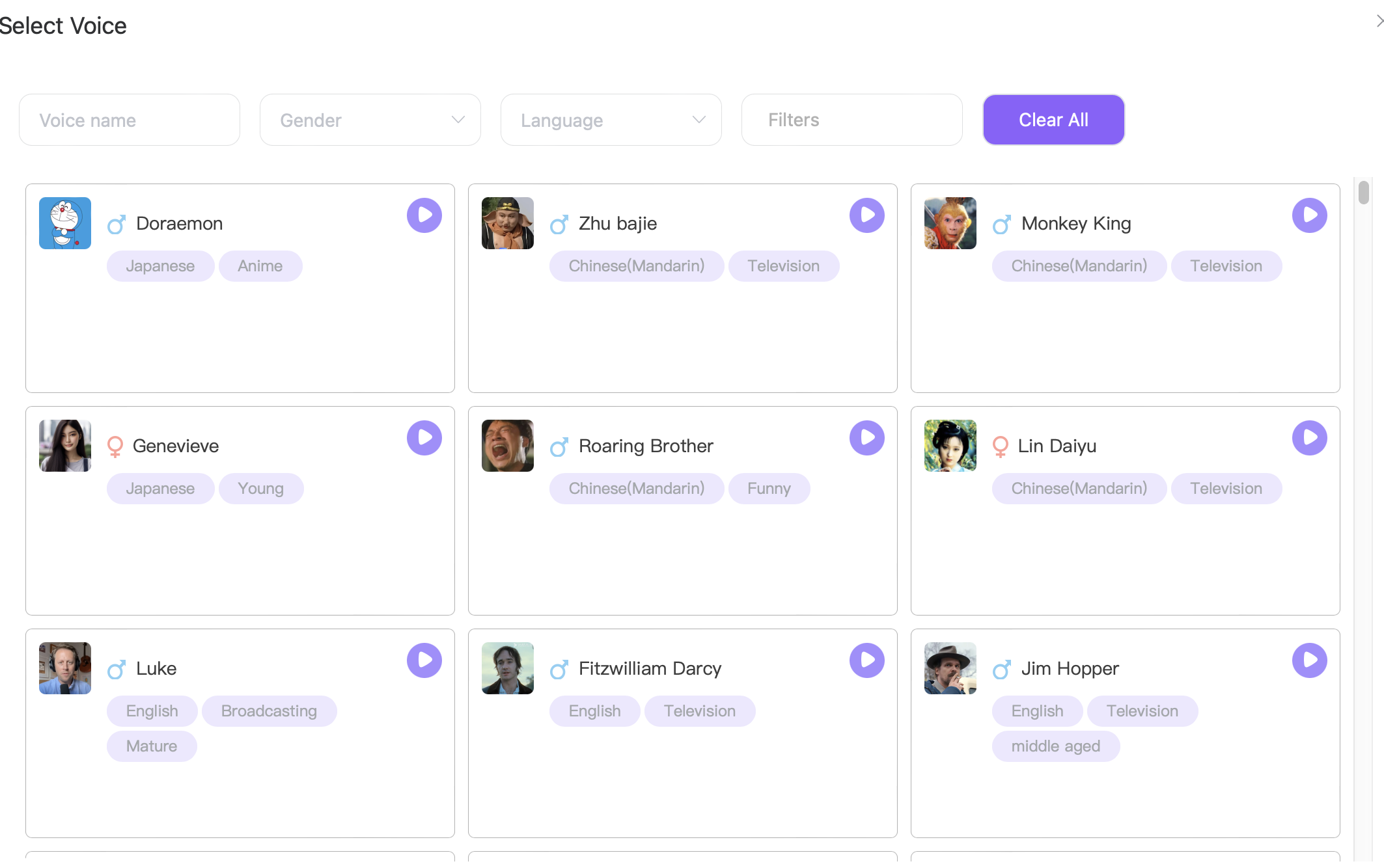
Task: Click the vertical scrollbar thumb
Action: 1363,193
